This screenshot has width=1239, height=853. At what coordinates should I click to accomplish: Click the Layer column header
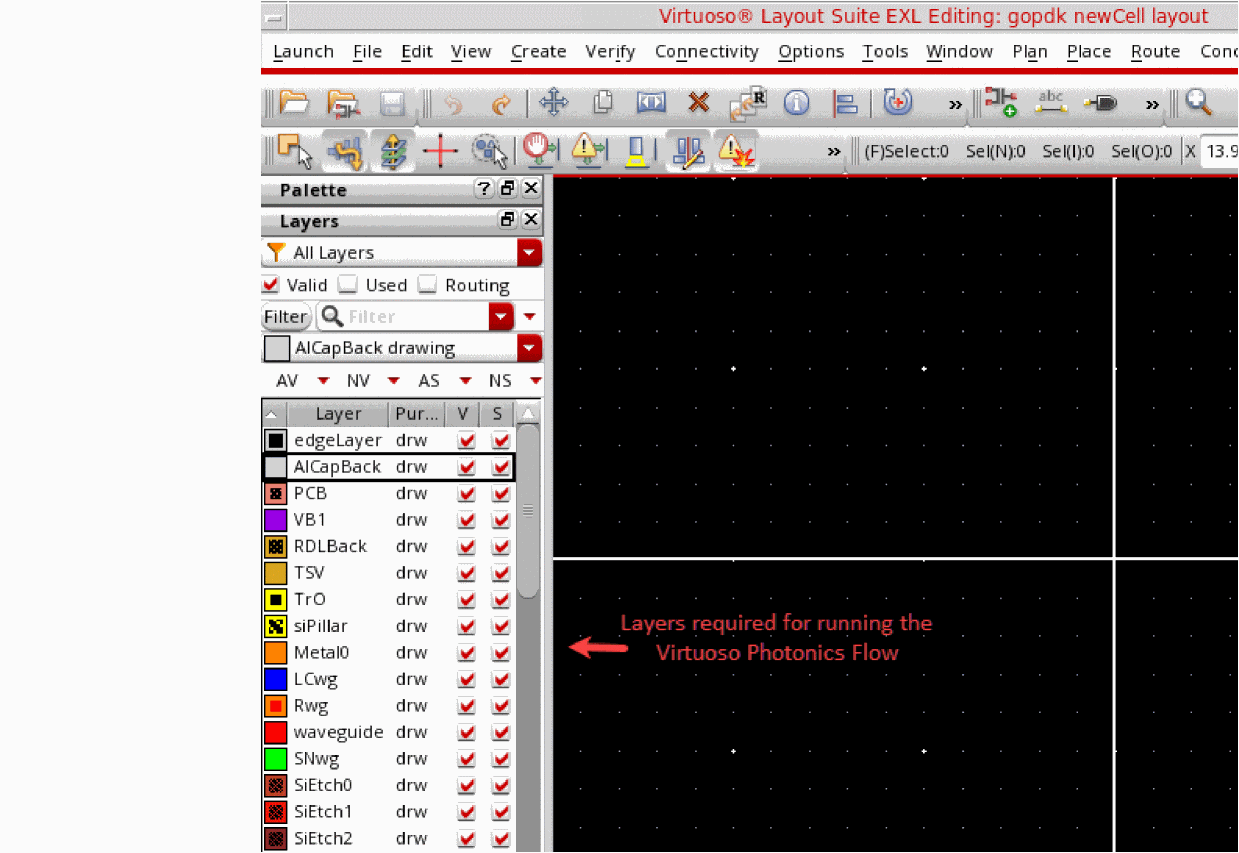pyautogui.click(x=338, y=413)
